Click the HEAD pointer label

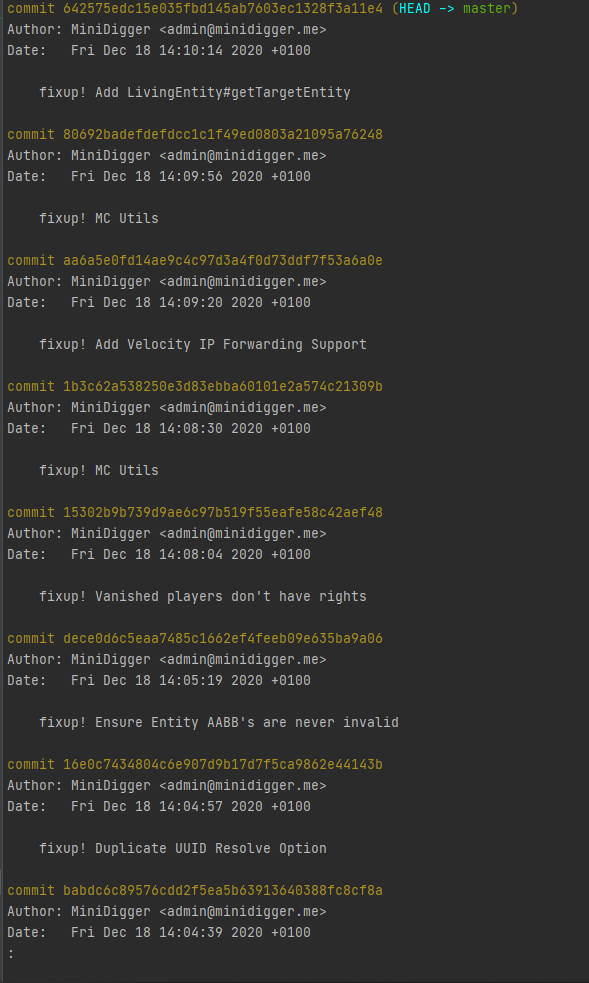coord(415,9)
